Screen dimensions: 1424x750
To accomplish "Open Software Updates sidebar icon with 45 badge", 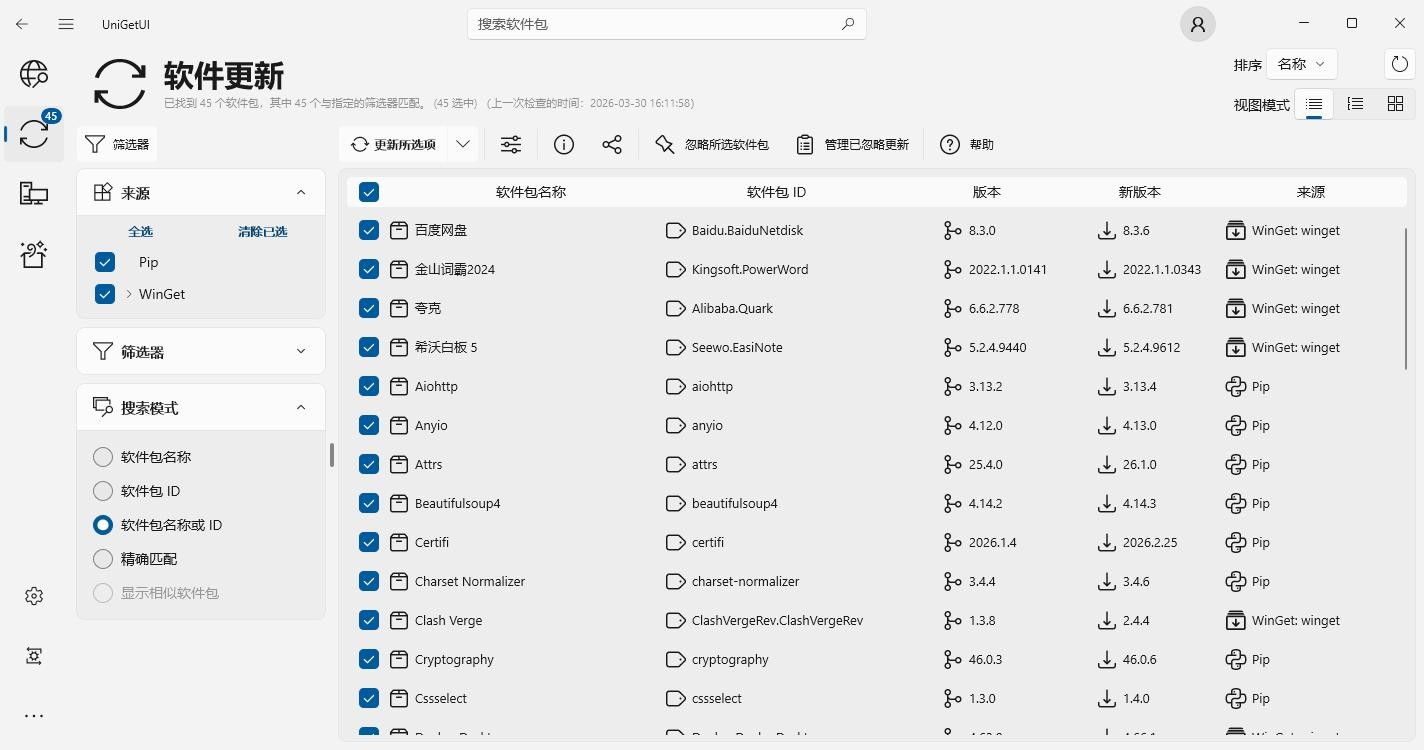I will [x=34, y=134].
